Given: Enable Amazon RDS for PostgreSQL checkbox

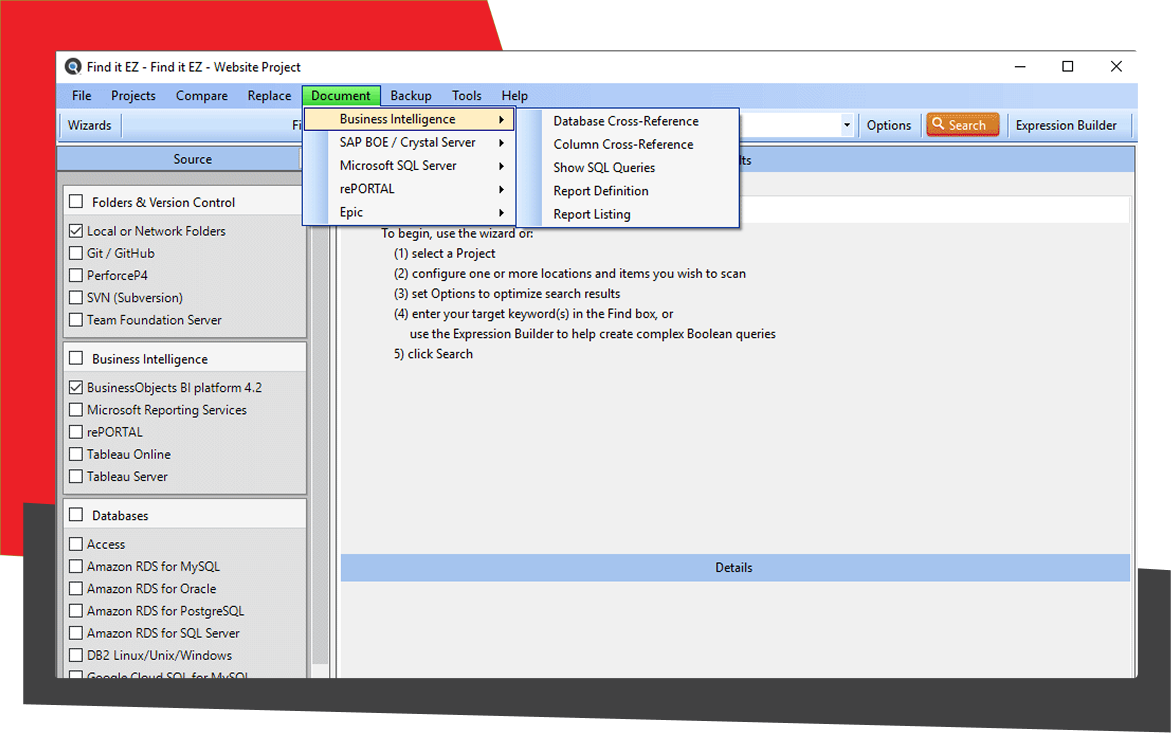Looking at the screenshot, I should [x=76, y=611].
